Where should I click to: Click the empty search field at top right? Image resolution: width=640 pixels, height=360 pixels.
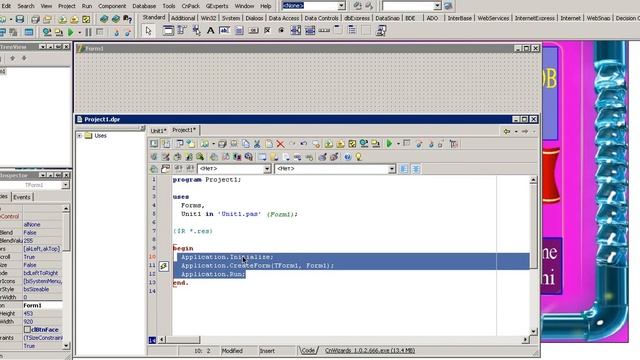point(408,6)
